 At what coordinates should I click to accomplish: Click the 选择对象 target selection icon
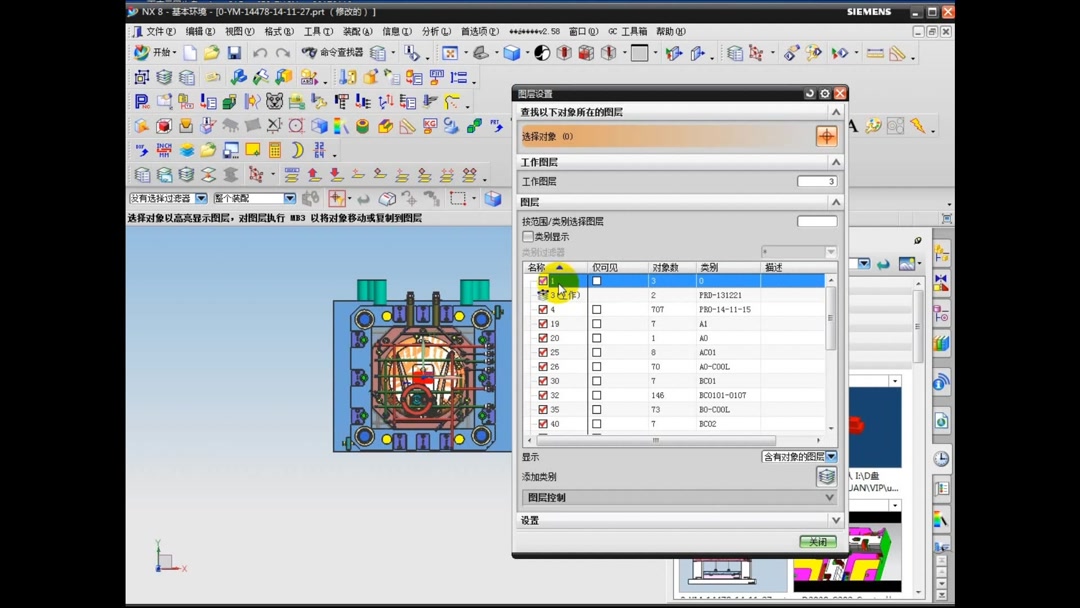(826, 135)
